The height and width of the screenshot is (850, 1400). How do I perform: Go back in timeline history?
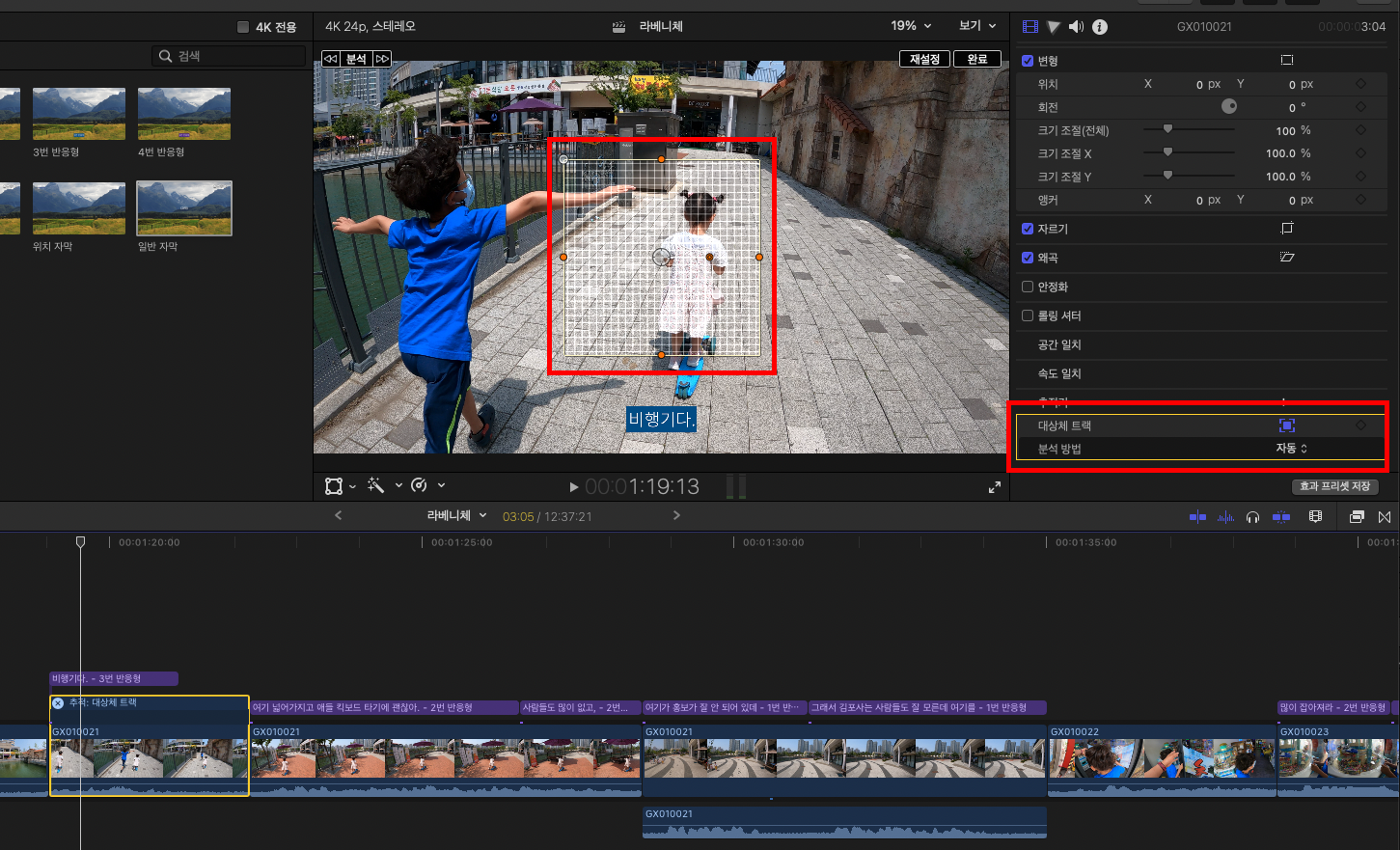click(338, 516)
